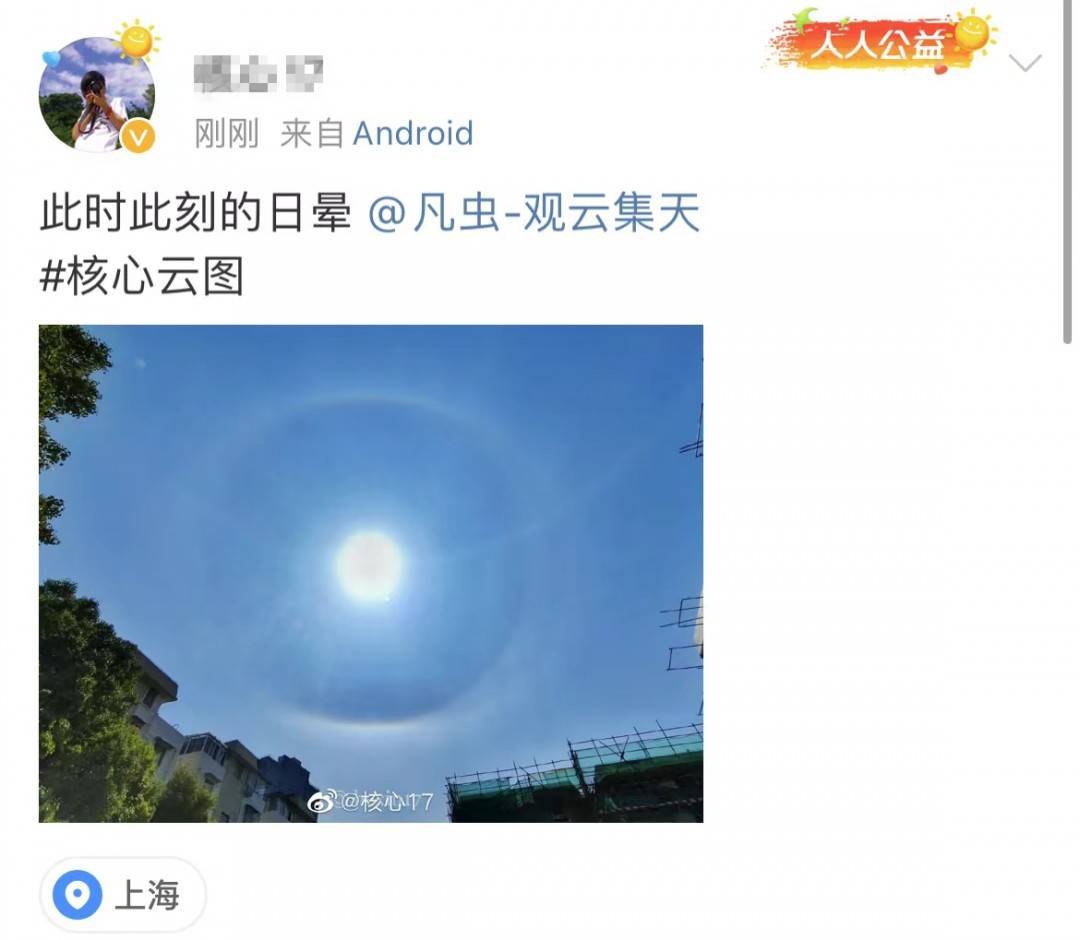Screen dimensions: 1080x940
Task: Open the poster's profile avatar
Action: [96, 94]
